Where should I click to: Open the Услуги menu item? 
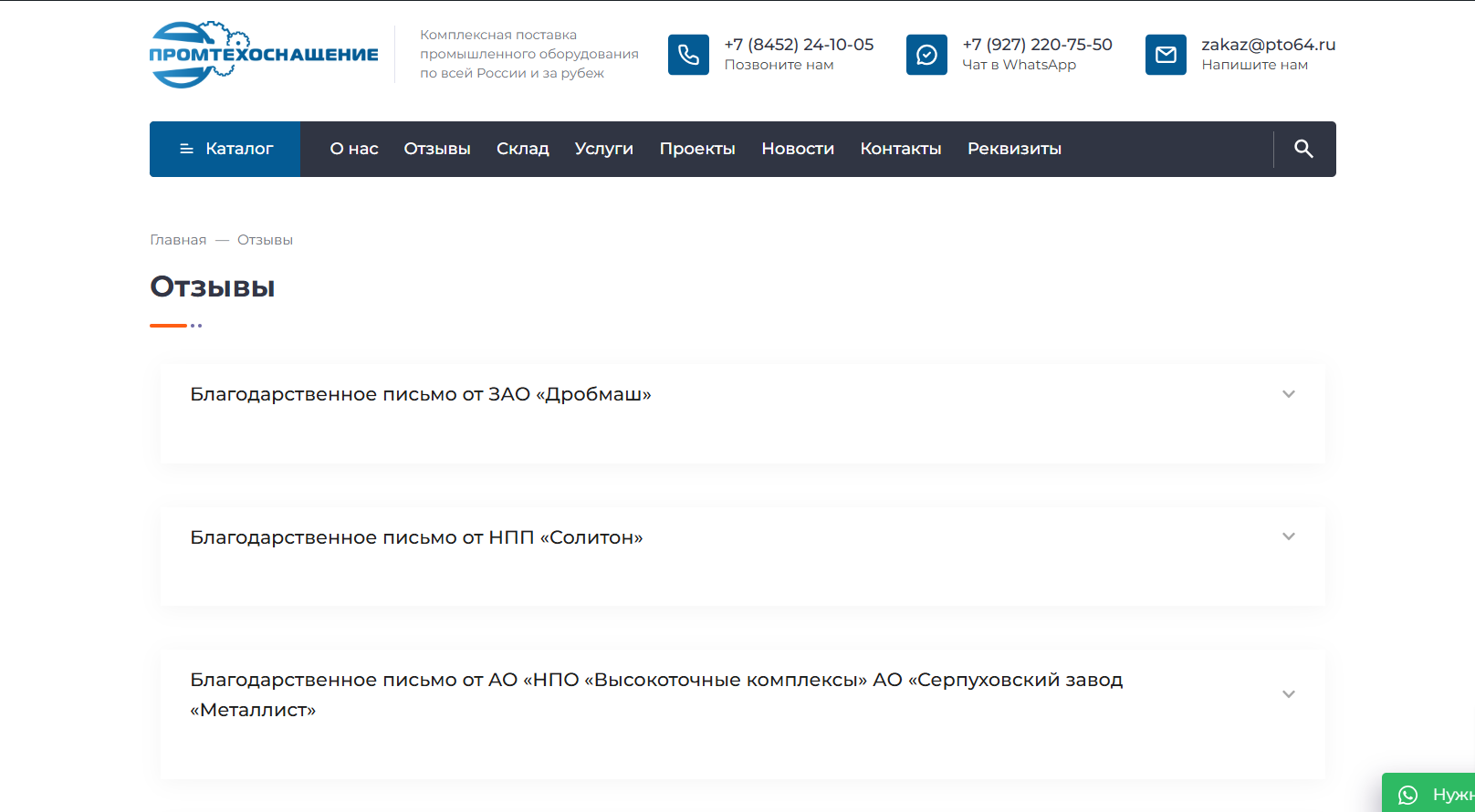pos(604,149)
